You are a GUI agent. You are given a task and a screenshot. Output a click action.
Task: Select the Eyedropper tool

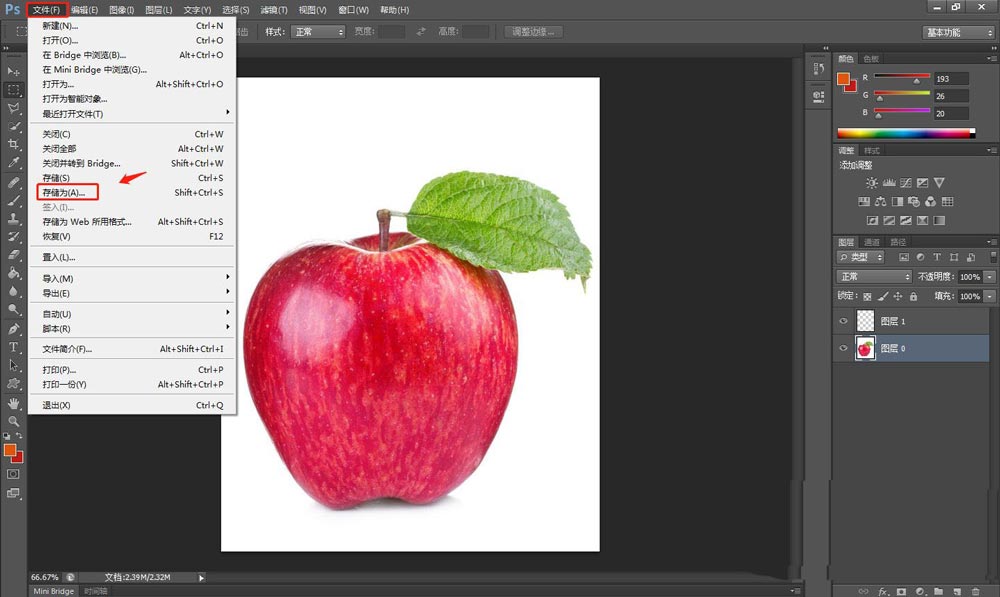13,163
